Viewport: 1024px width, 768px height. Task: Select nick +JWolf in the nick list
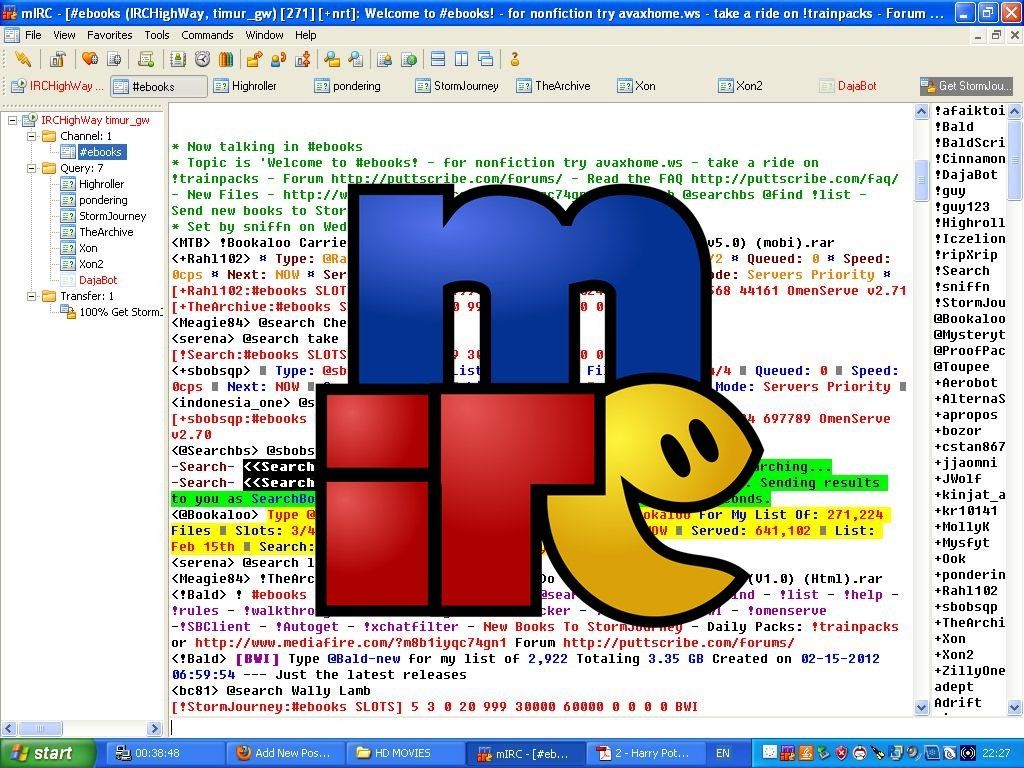point(957,479)
